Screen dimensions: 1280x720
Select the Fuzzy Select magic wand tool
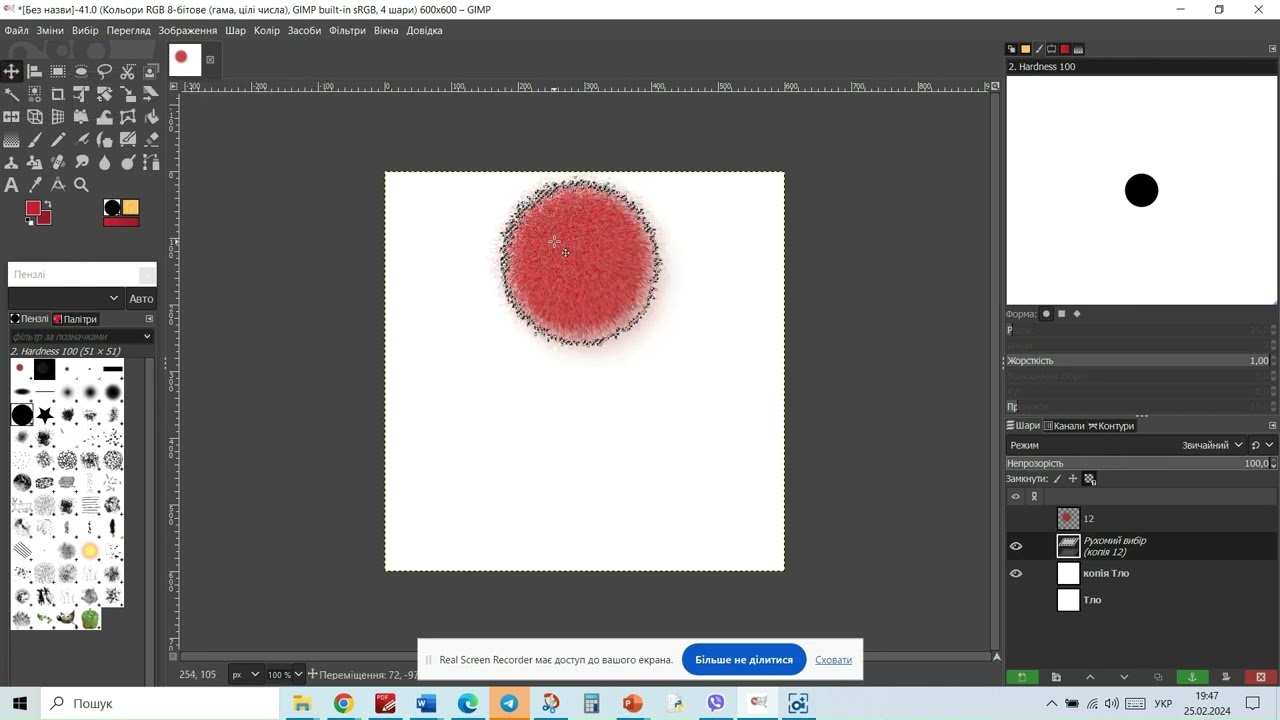[x=11, y=94]
